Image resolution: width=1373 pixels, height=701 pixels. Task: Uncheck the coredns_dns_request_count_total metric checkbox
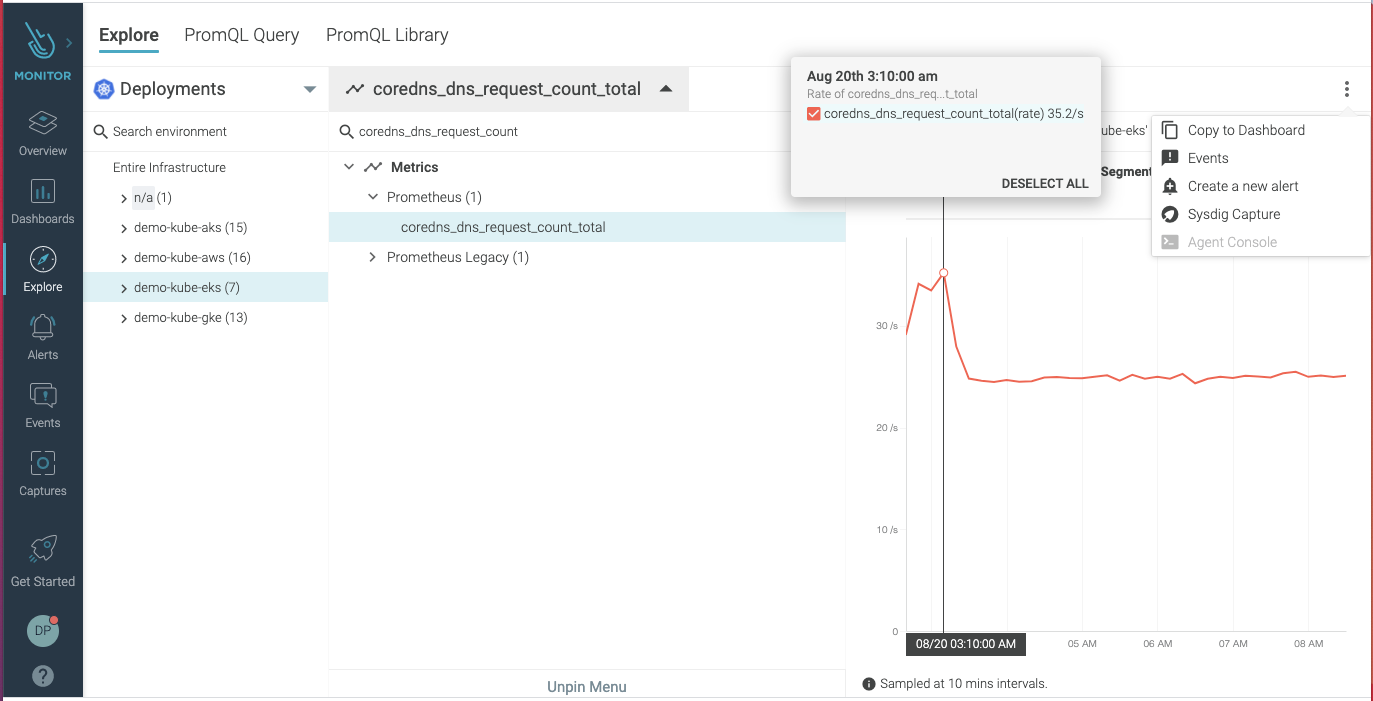[x=812, y=113]
